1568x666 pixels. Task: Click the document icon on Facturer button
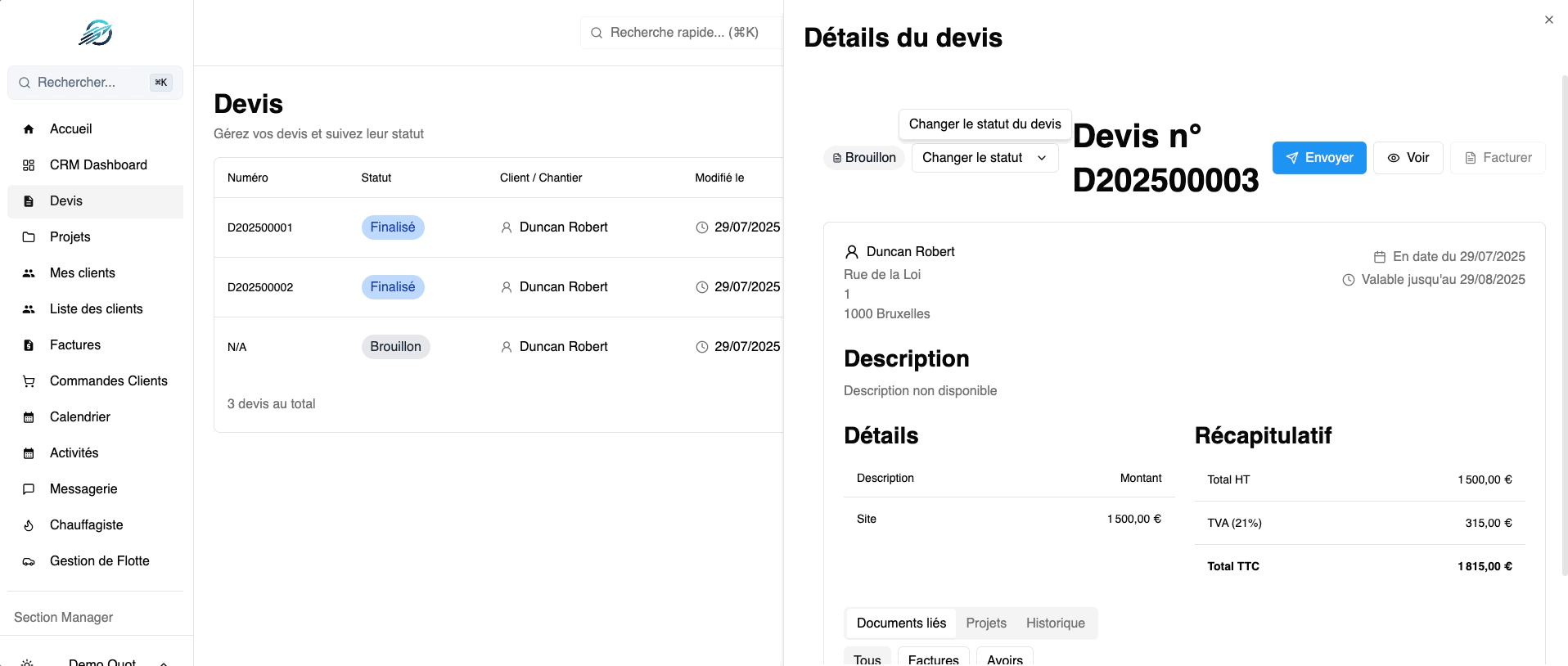[1471, 158]
